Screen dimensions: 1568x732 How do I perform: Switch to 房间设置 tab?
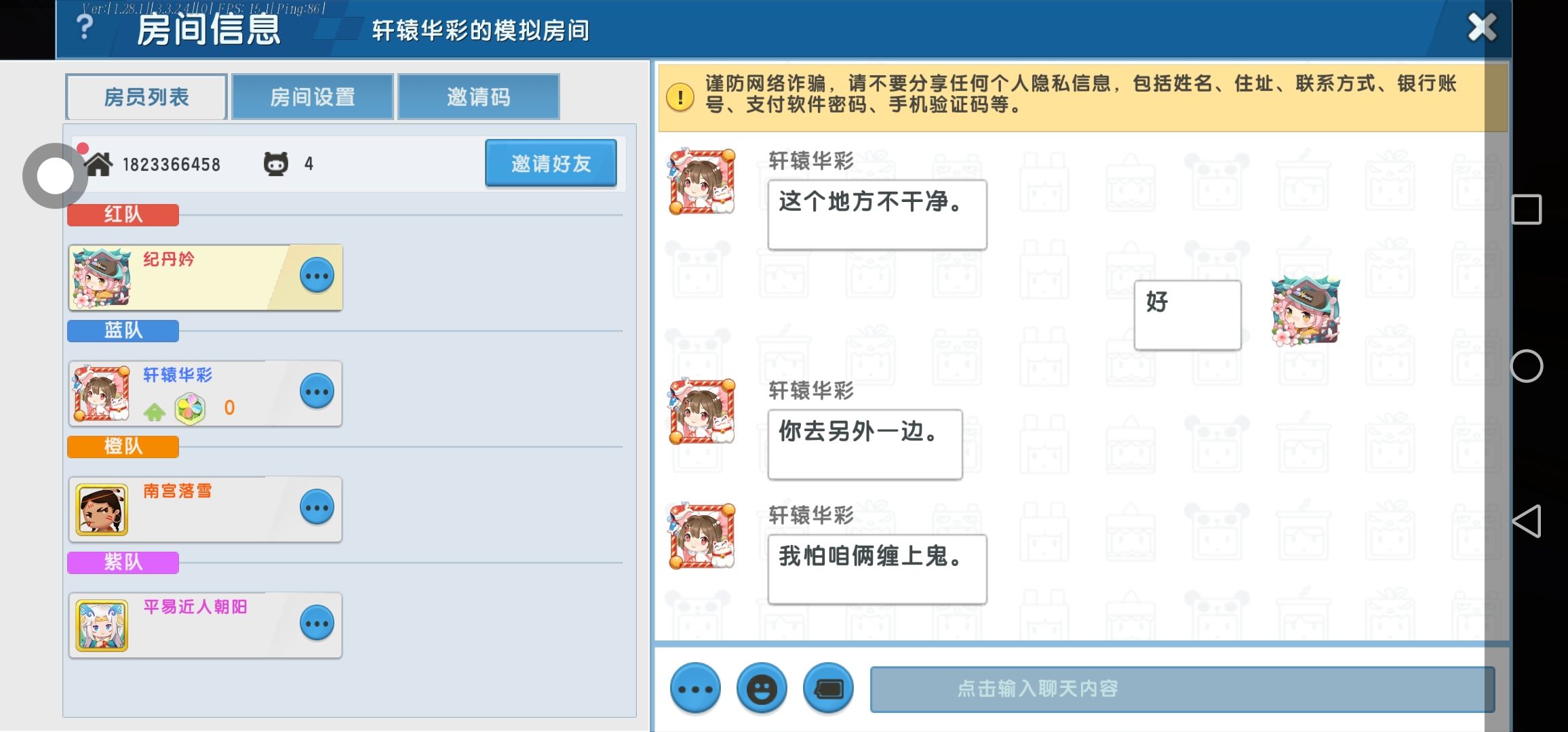tap(313, 97)
